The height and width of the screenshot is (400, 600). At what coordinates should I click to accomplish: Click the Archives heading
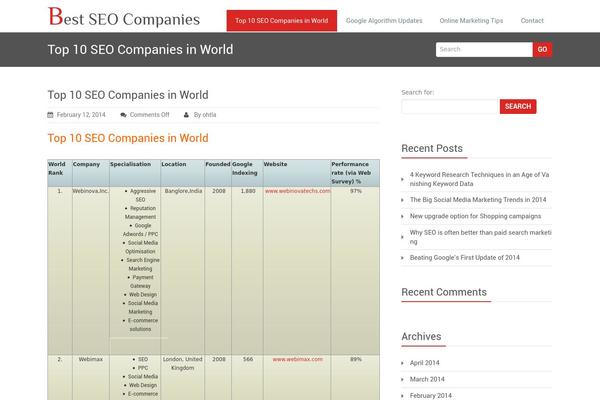click(x=421, y=336)
